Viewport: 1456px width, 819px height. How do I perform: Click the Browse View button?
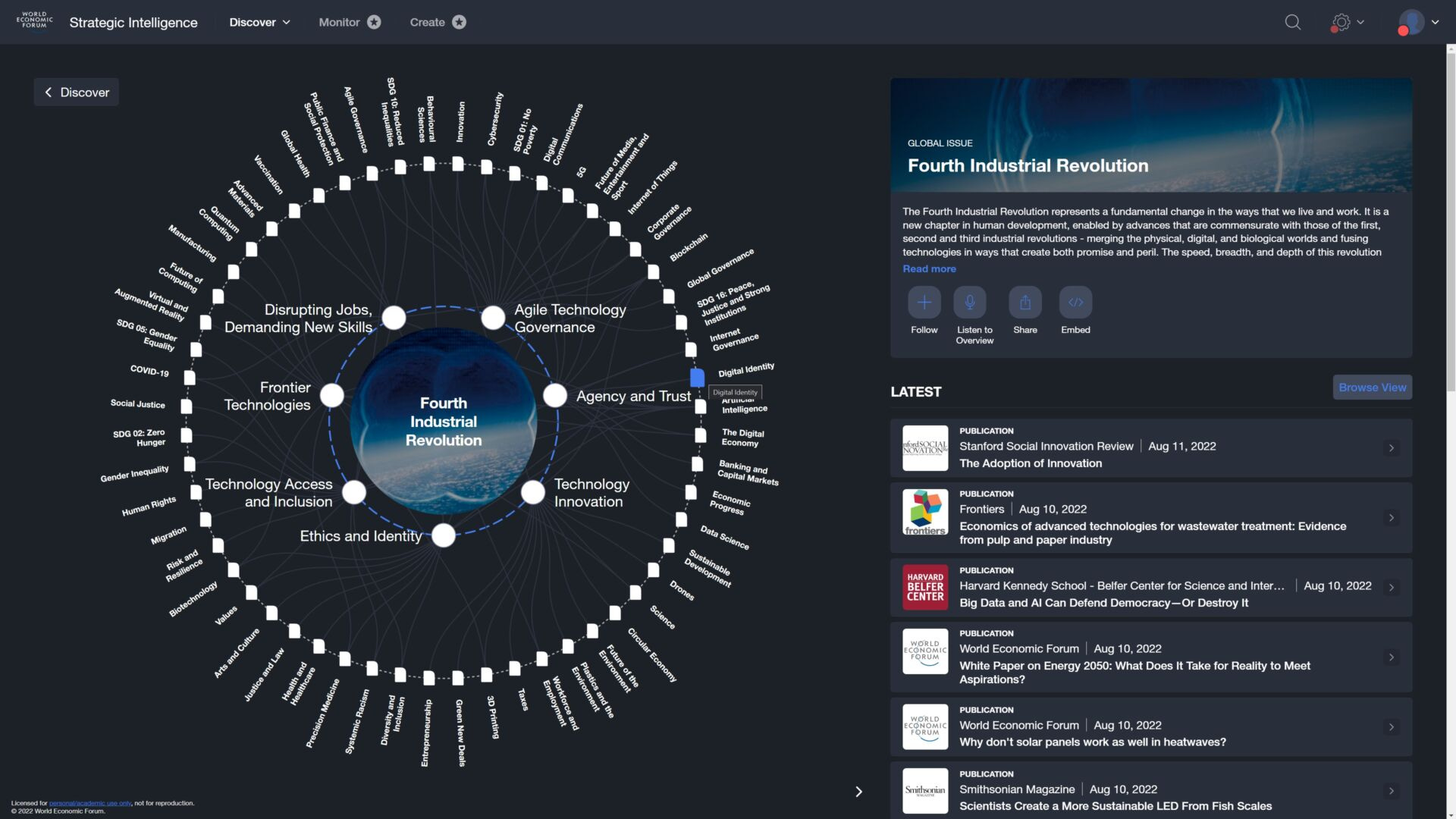(x=1372, y=387)
